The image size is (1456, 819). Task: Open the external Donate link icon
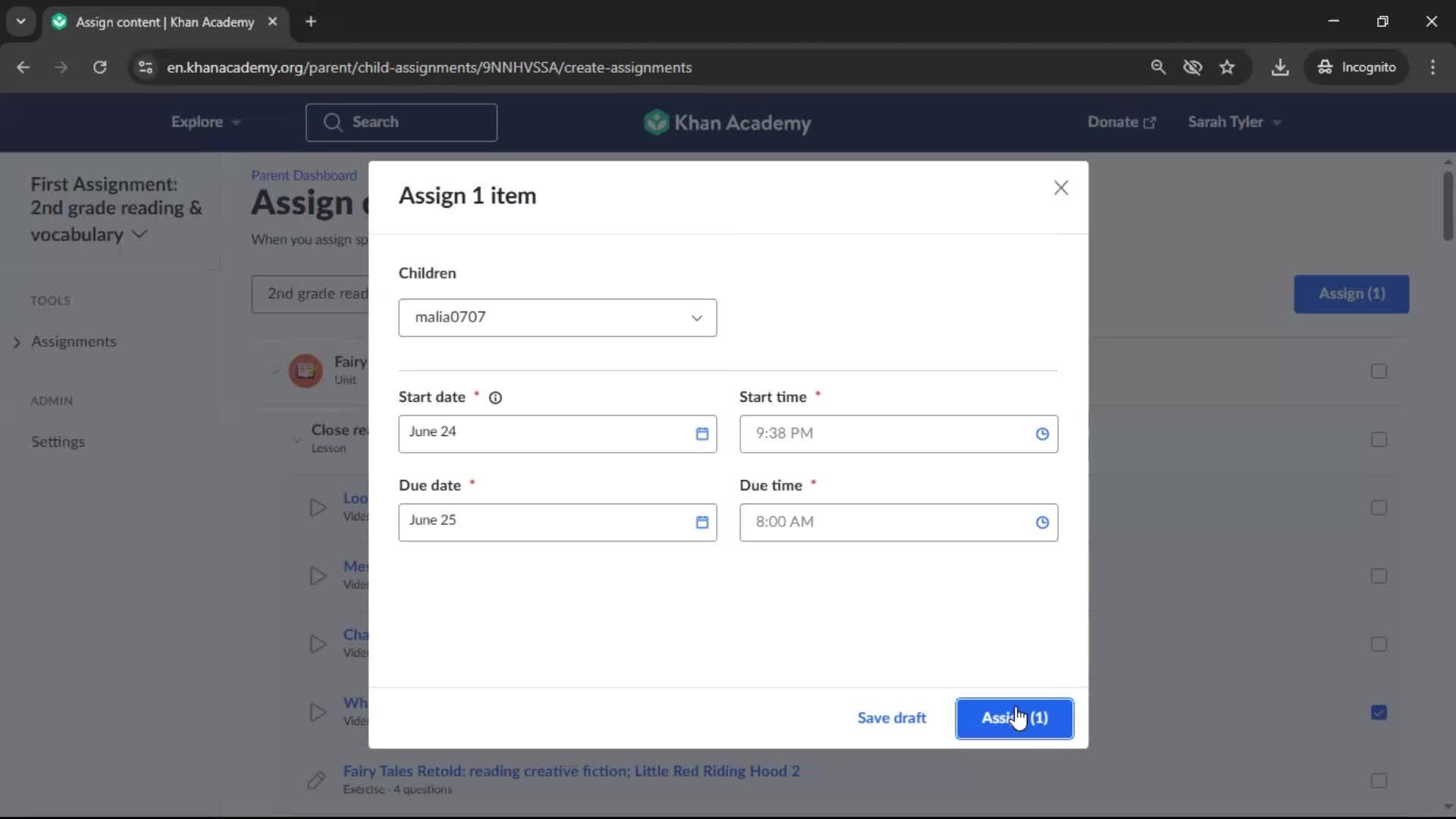1150,123
